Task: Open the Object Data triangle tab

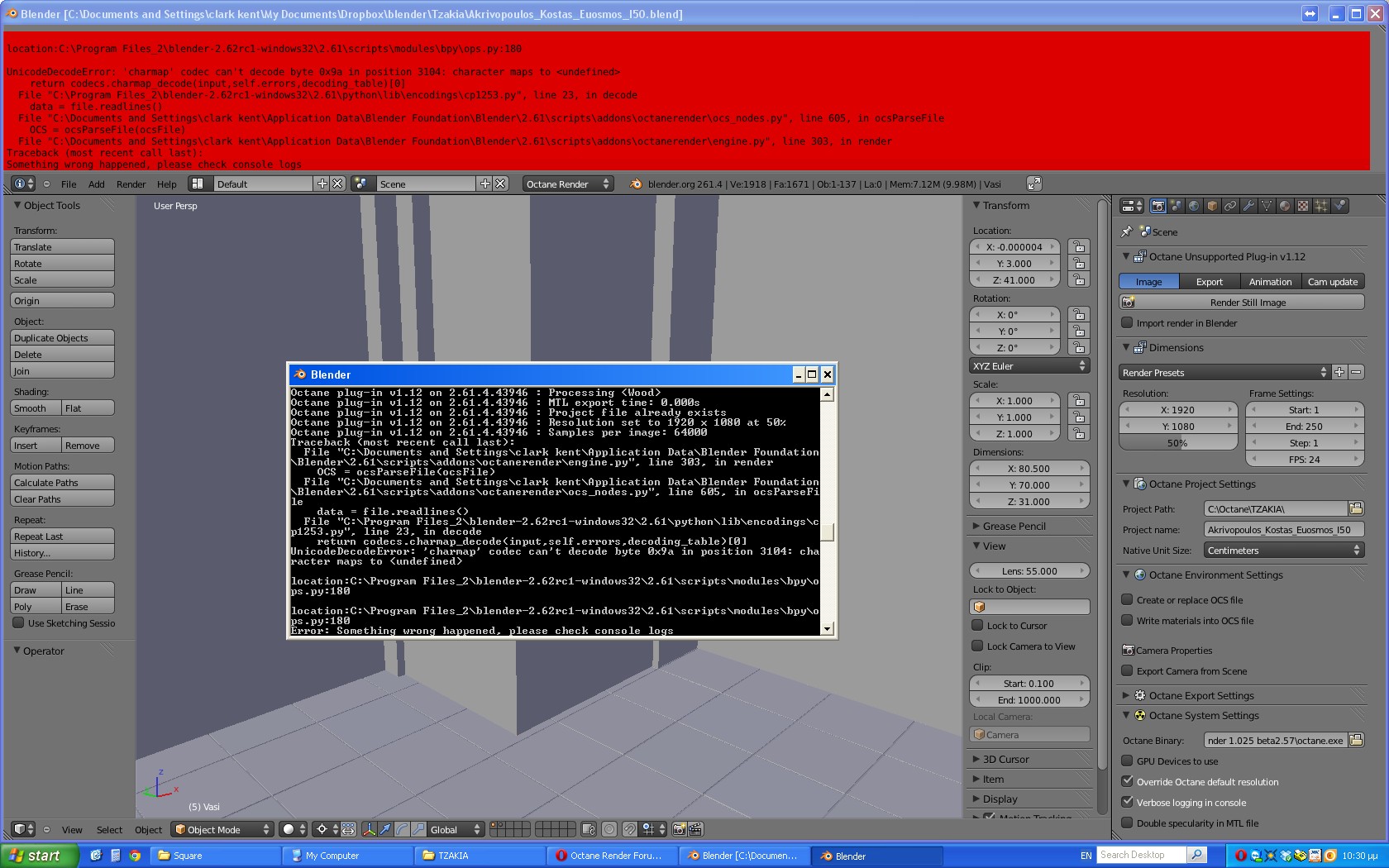Action: click(1267, 206)
